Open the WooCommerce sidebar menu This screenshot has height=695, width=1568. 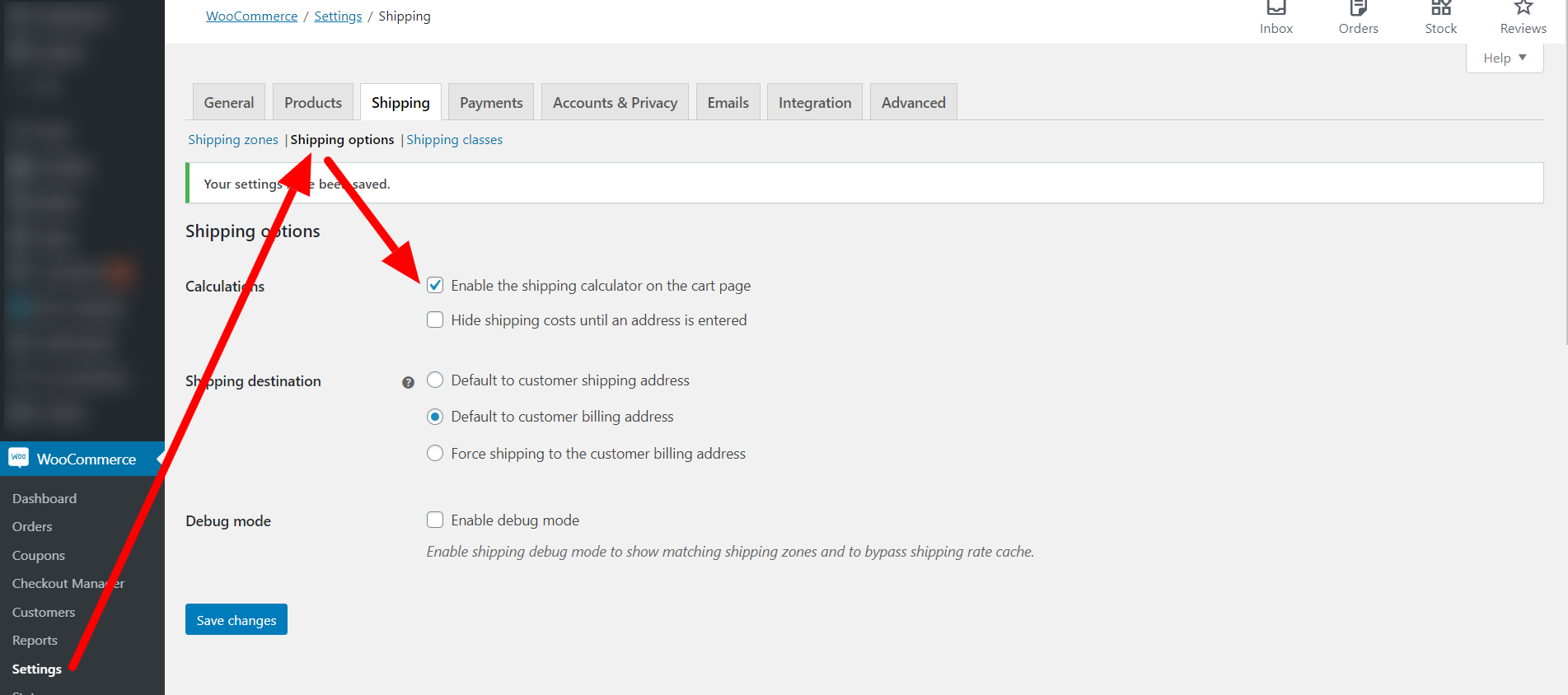click(82, 459)
